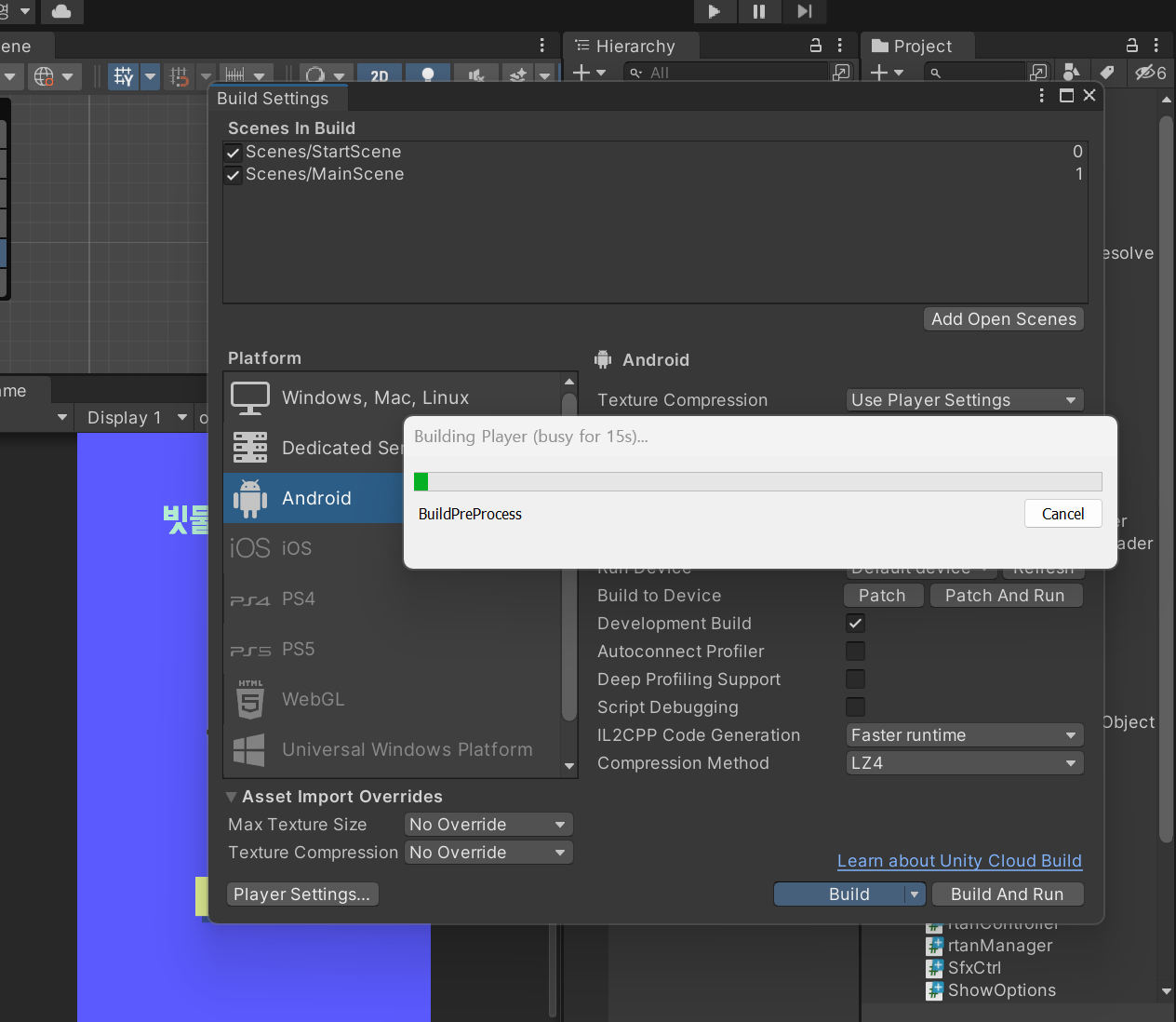Screen dimensions: 1176x1022
Task: Open the Project search popout icon
Action: pos(1038,73)
